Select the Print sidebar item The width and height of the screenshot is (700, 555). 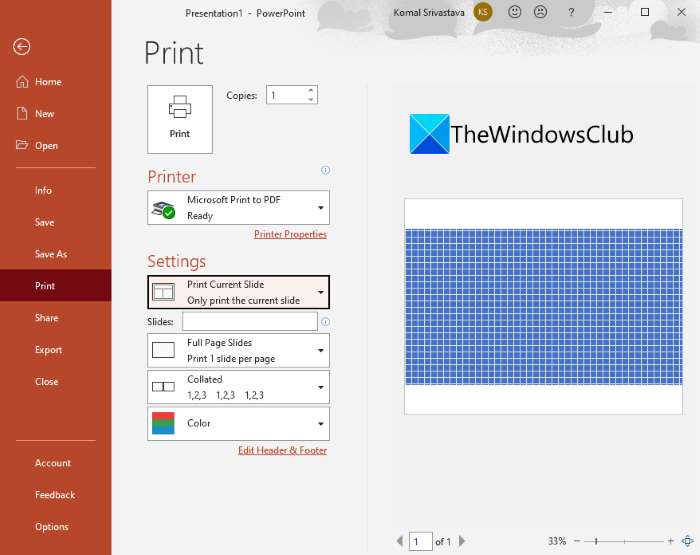(55, 285)
